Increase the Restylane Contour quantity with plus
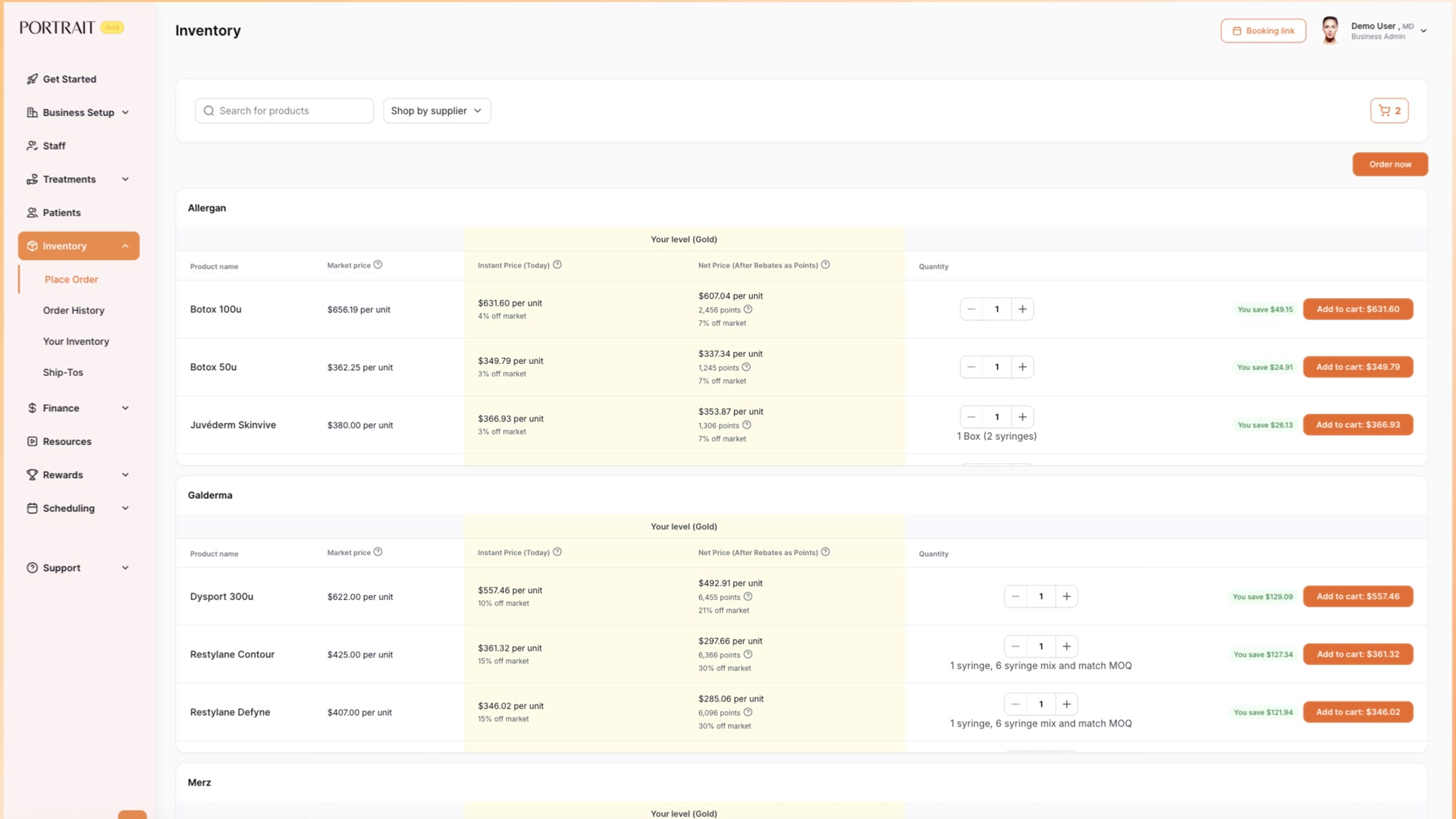This screenshot has height=819, width=1456. 1066,647
